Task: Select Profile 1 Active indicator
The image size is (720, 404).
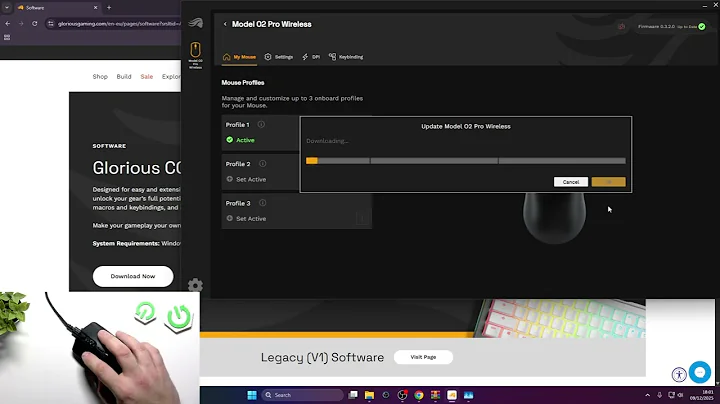Action: [240, 140]
